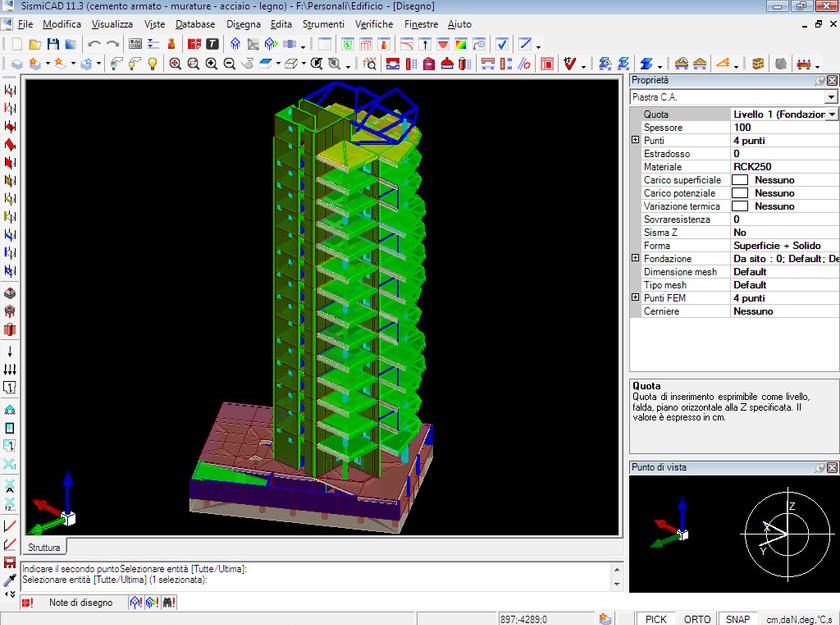This screenshot has width=840, height=625.
Task: Activate PICK mode in the status bar
Action: tap(655, 619)
